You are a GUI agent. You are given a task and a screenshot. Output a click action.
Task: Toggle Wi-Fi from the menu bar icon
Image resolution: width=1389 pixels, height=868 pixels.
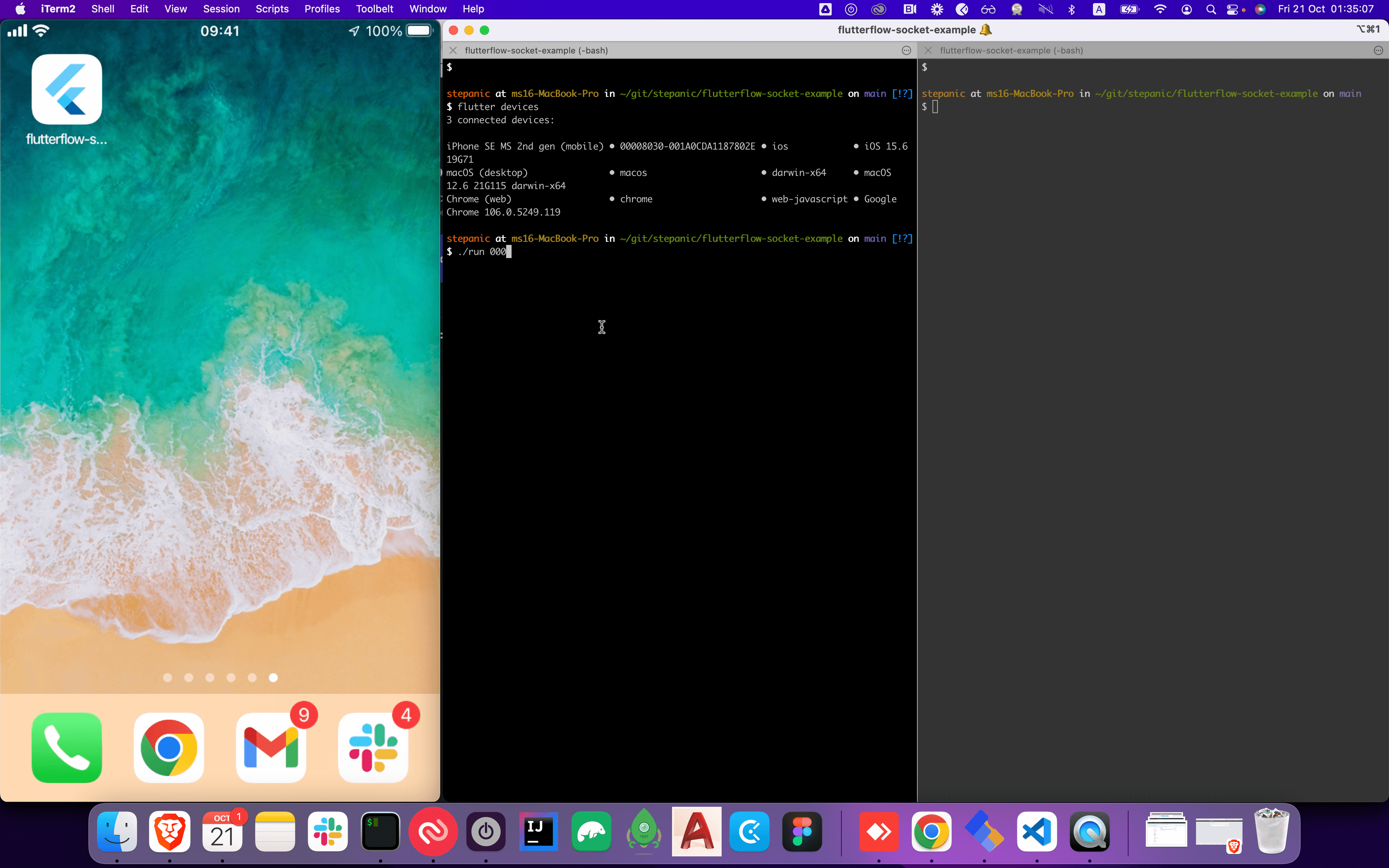pyautogui.click(x=1160, y=9)
